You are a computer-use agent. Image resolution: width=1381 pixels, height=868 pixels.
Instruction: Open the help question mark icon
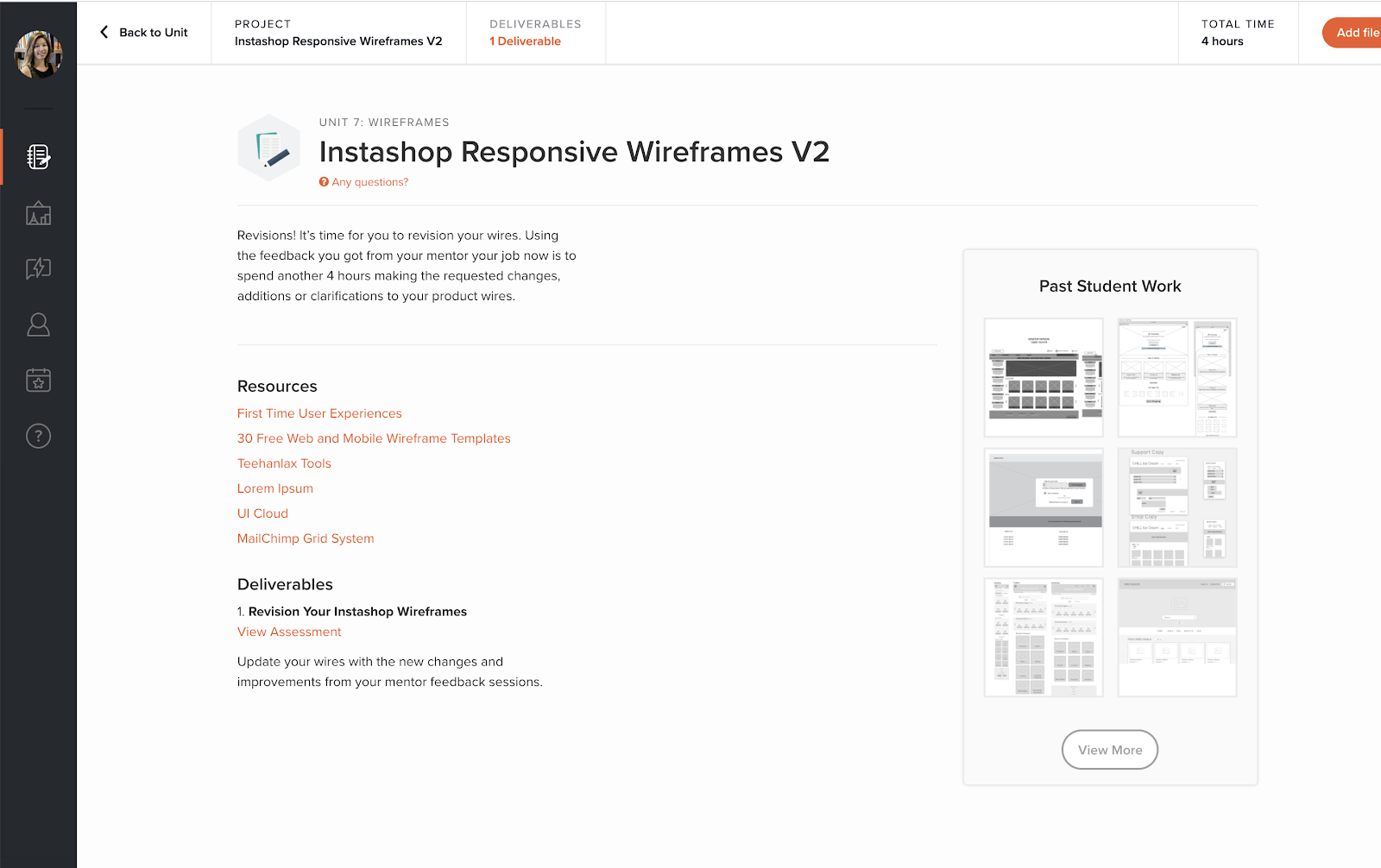click(39, 436)
